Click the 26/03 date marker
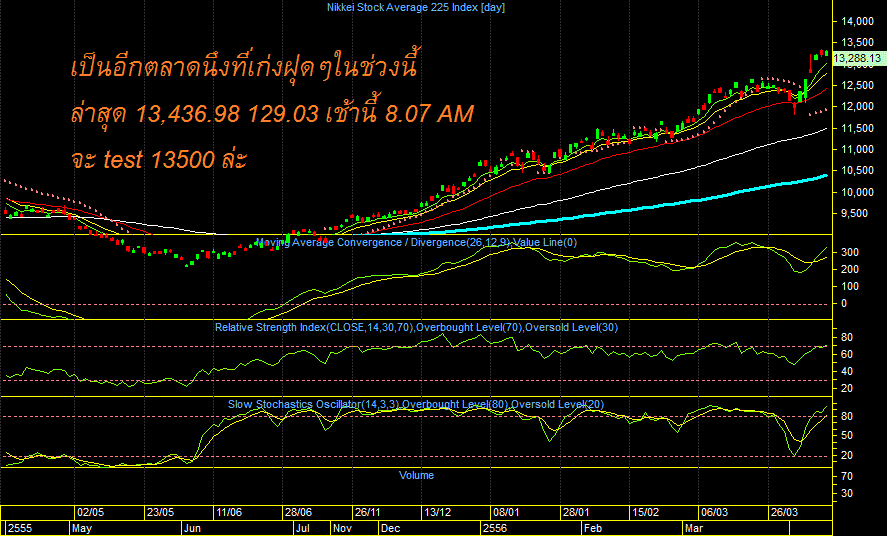Image resolution: width=887 pixels, height=536 pixels. 784,513
